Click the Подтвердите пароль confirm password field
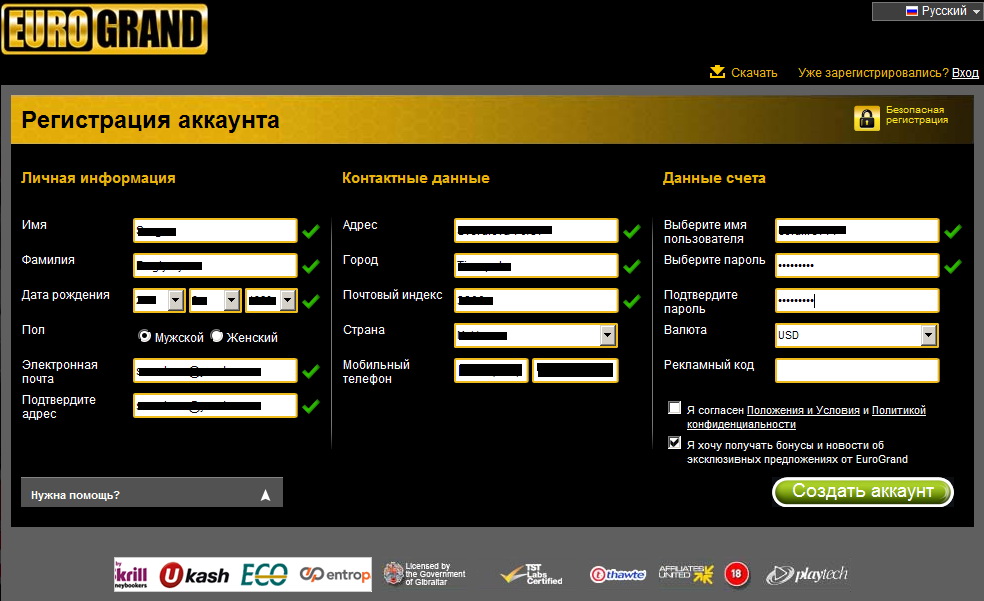 [857, 300]
